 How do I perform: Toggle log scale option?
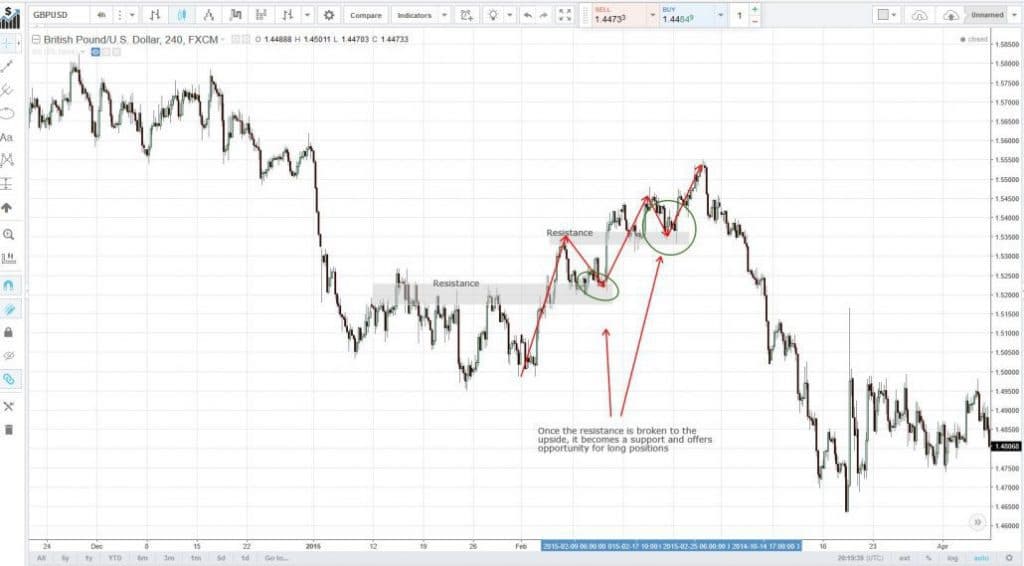pos(954,558)
